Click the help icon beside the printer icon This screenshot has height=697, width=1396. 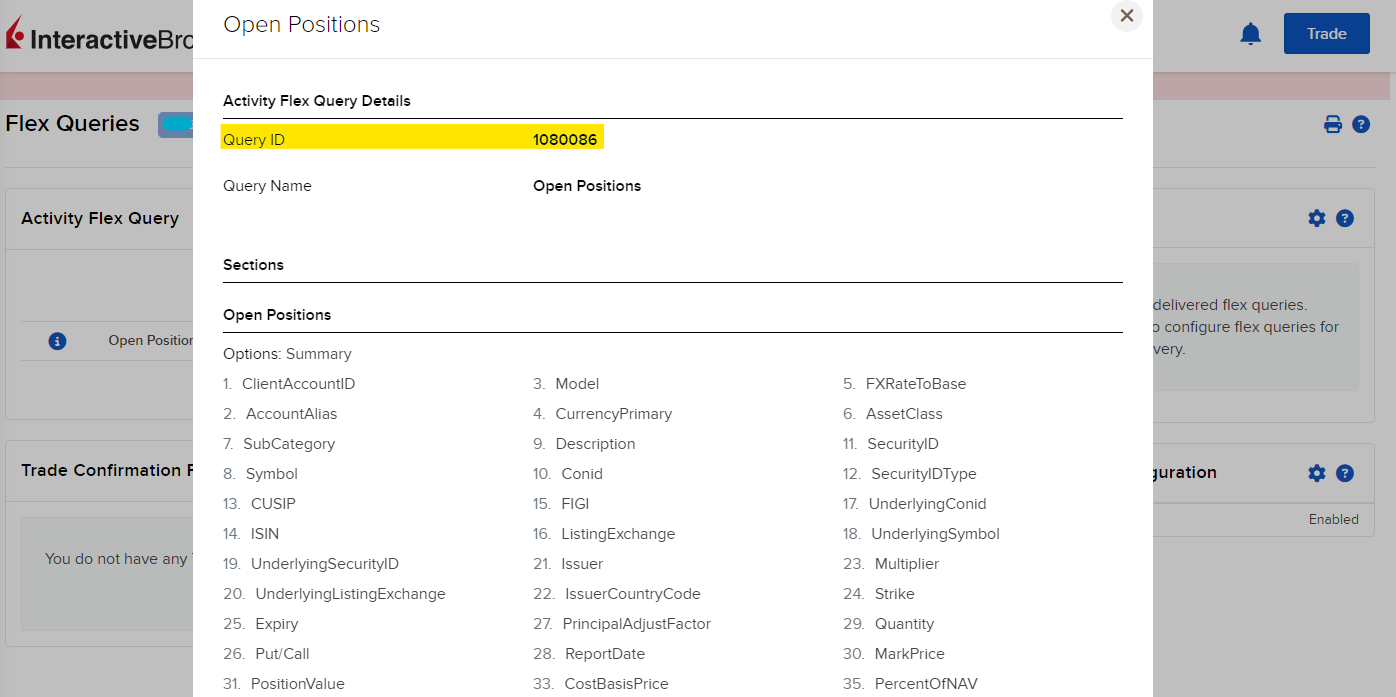tap(1362, 124)
